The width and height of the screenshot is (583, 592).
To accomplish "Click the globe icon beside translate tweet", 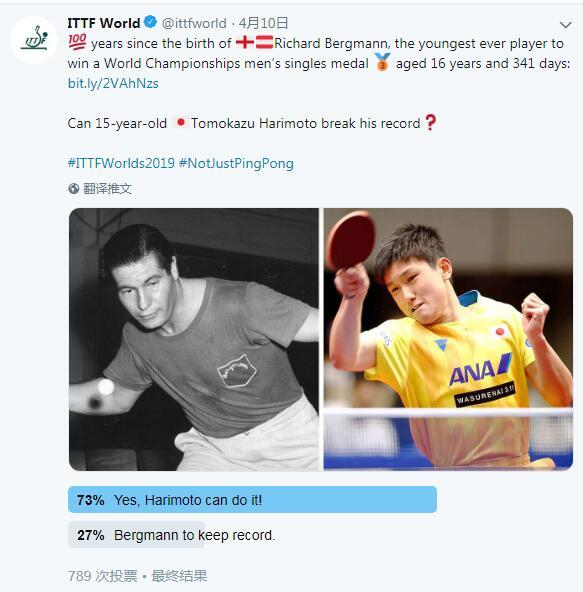I will tap(74, 188).
